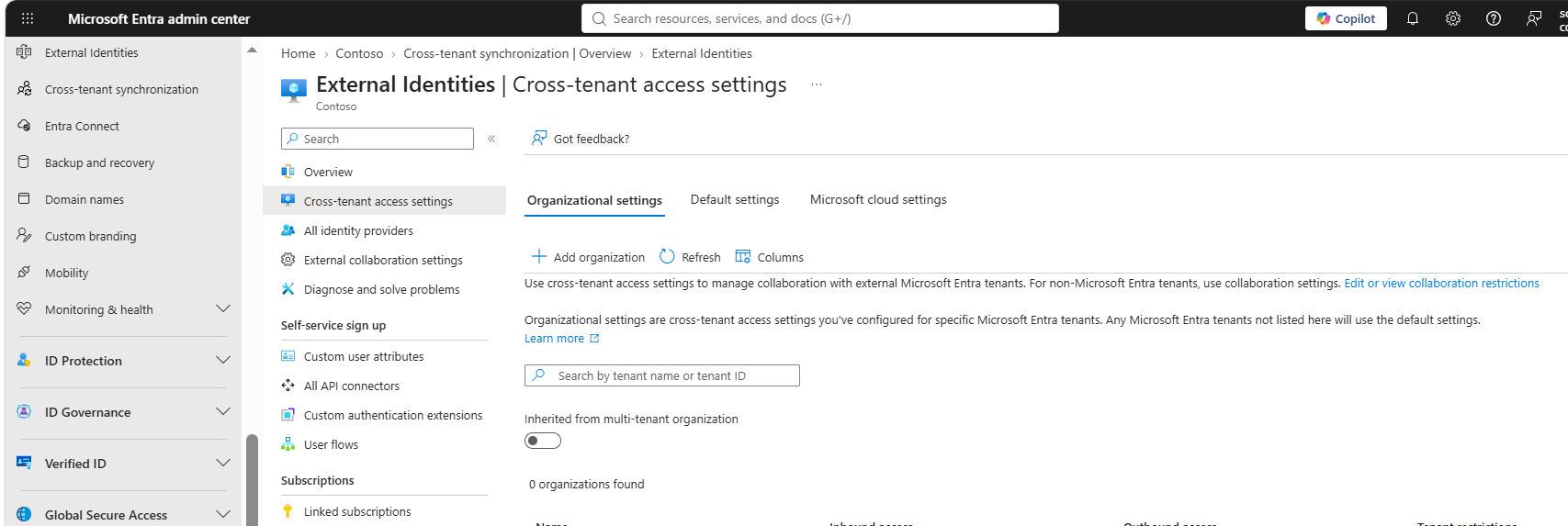Screen dimensions: 1568x526
Task: Click Search by tenant name field
Action: 661,375
